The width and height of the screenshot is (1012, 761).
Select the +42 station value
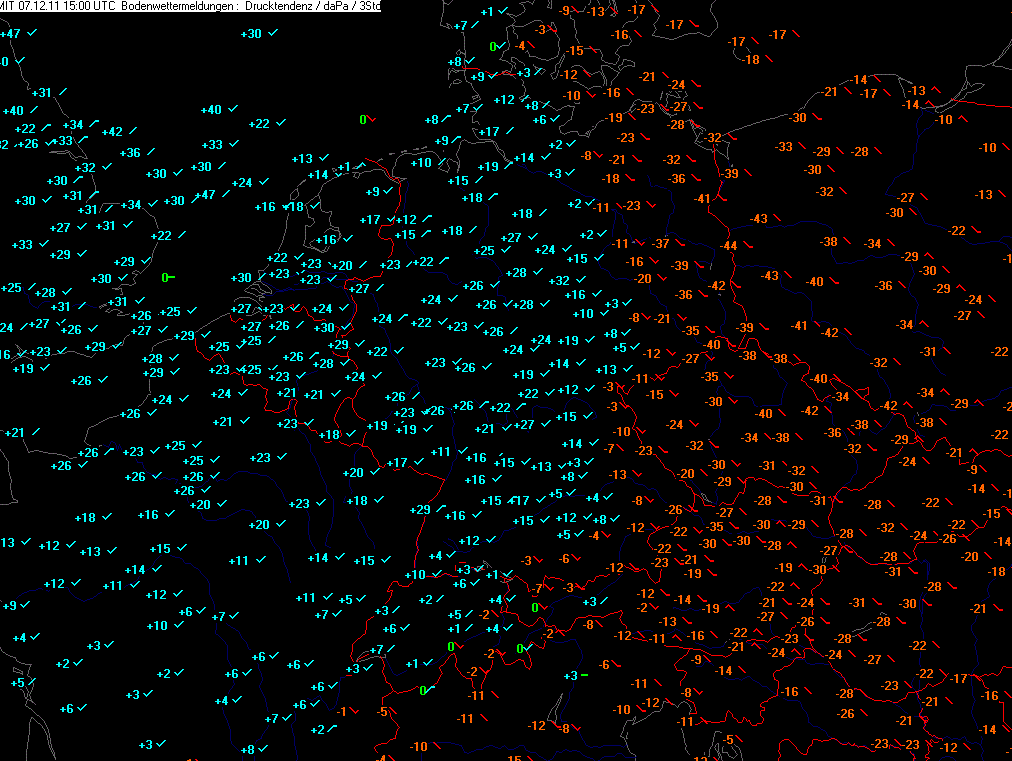point(112,132)
